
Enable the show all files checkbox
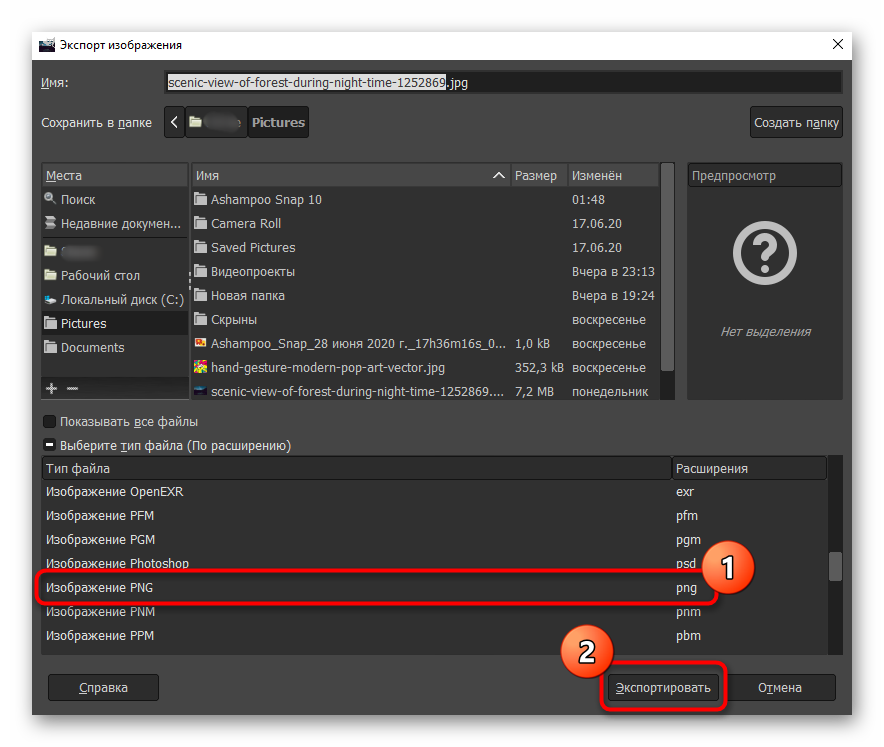pos(50,421)
